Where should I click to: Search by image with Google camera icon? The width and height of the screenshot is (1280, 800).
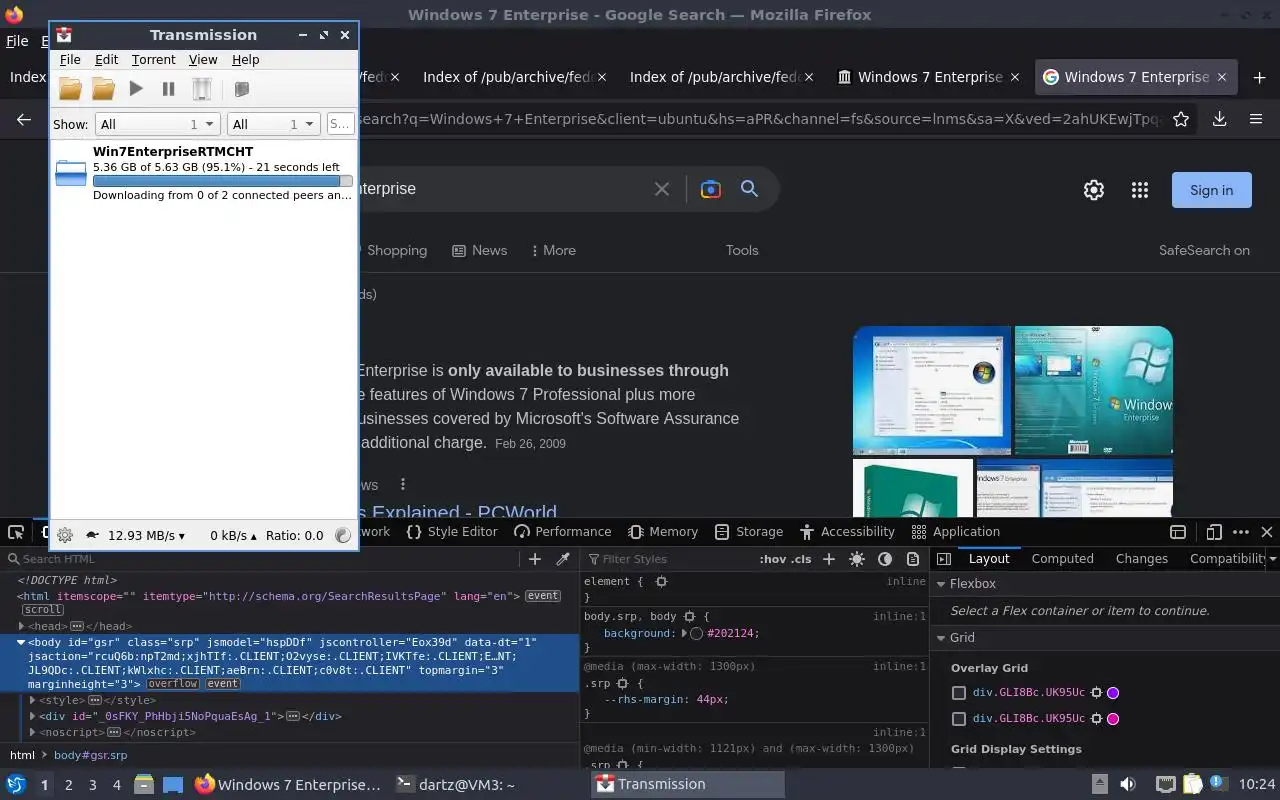point(711,189)
